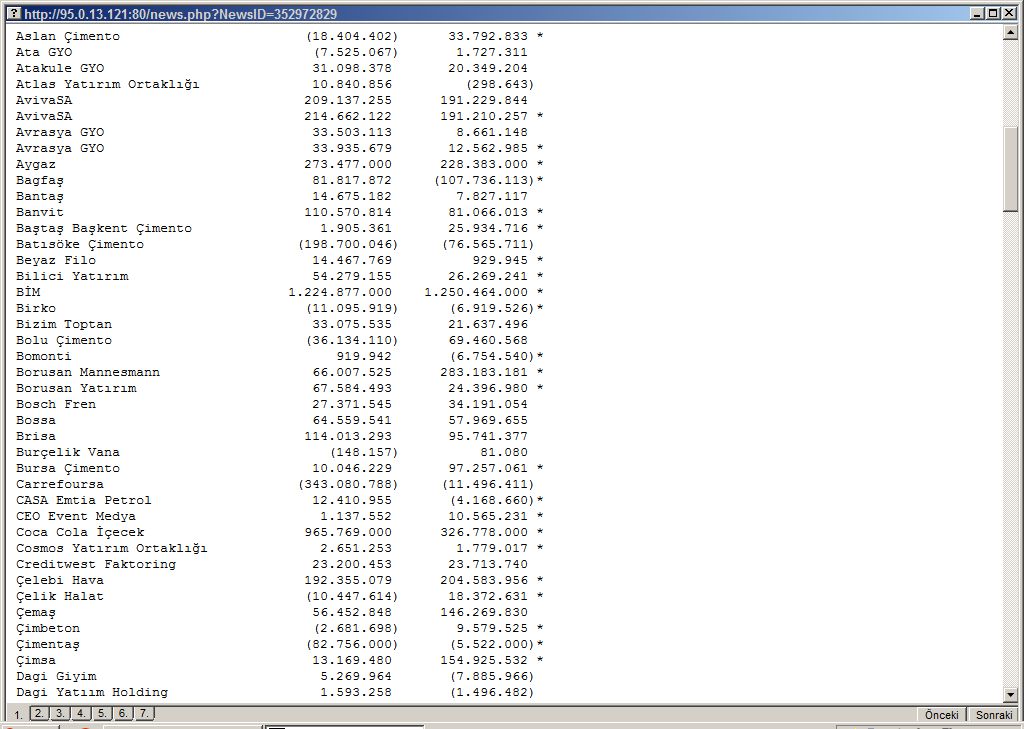Image resolution: width=1024 pixels, height=729 pixels.
Task: Jump to page tab 5.
Action: pyautogui.click(x=102, y=713)
